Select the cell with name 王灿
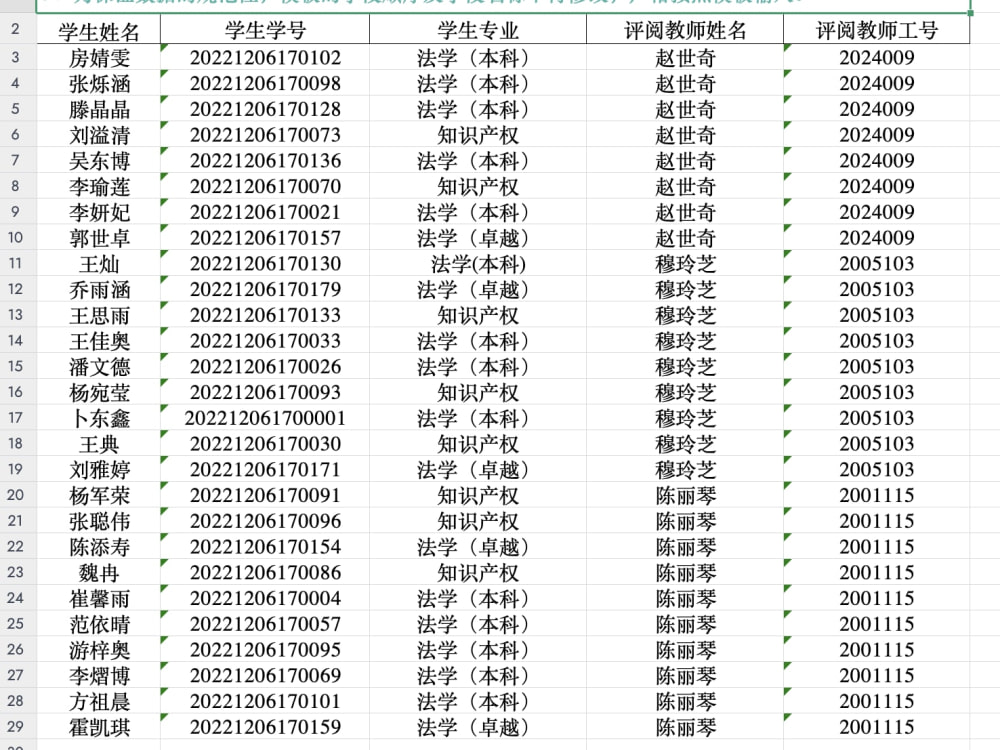Image resolution: width=1000 pixels, height=750 pixels. 99,263
